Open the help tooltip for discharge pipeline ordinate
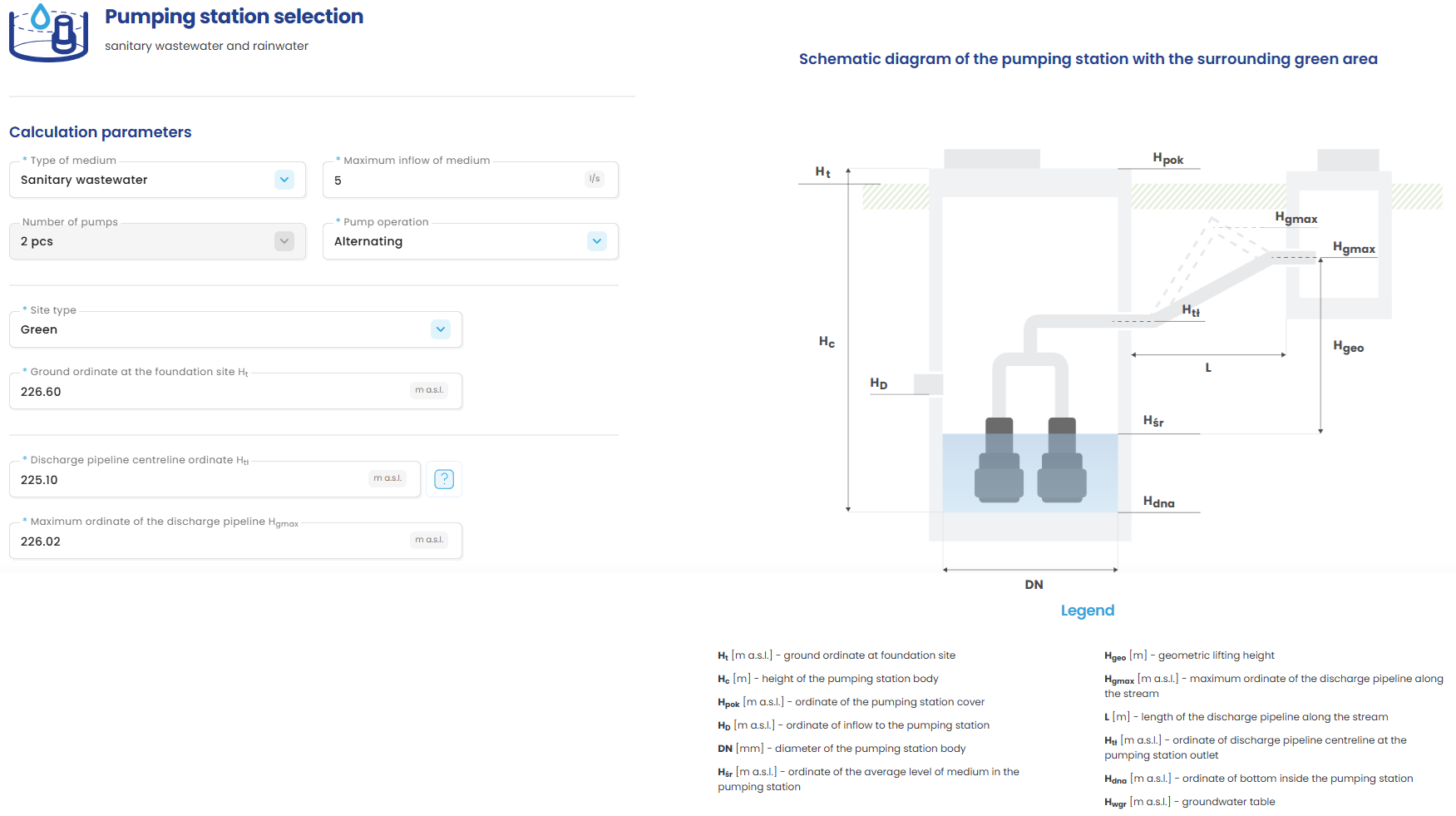This screenshot has width=1456, height=816. (x=444, y=479)
